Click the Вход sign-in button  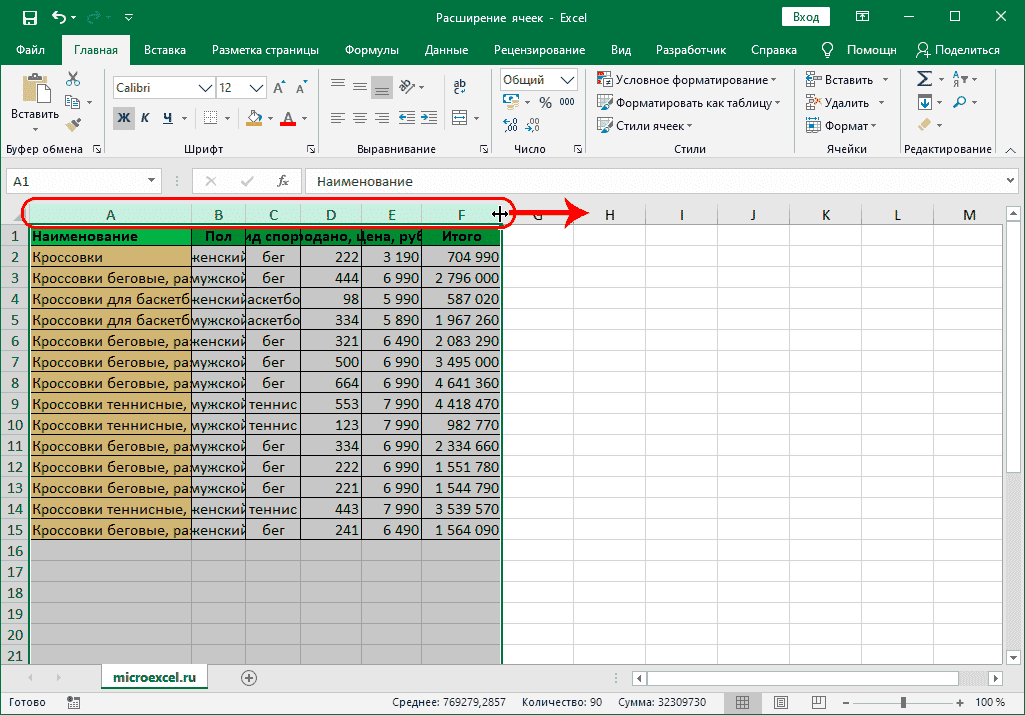click(805, 17)
